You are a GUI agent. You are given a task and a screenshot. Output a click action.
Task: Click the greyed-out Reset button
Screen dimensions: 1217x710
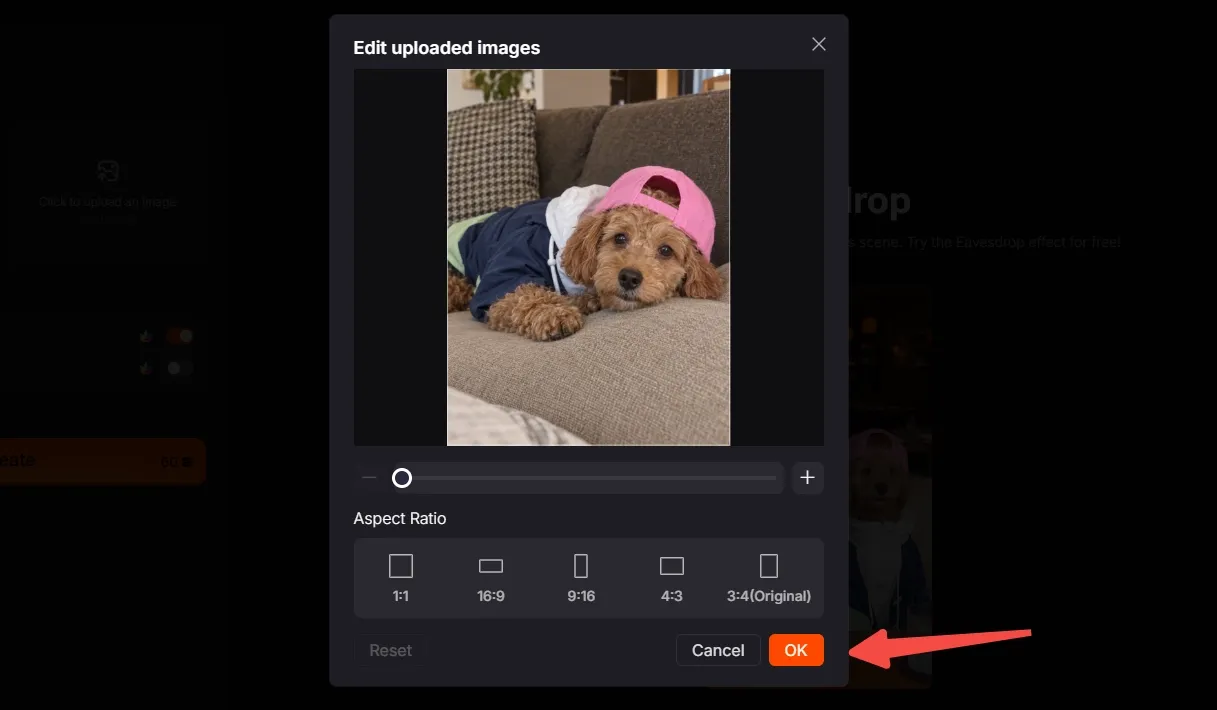pos(390,650)
